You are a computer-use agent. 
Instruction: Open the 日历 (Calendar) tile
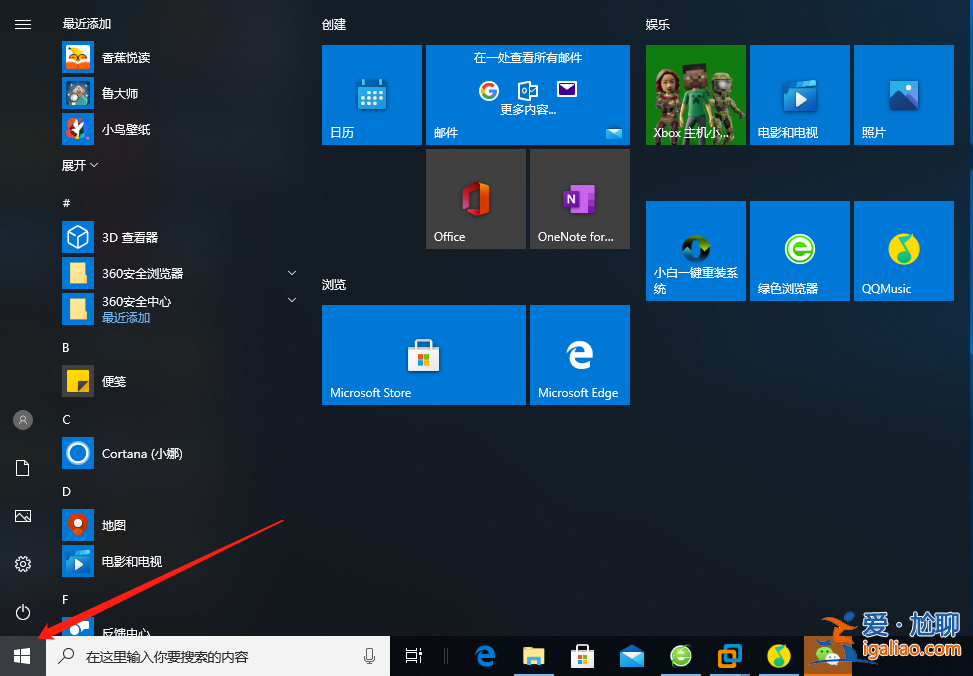(371, 95)
